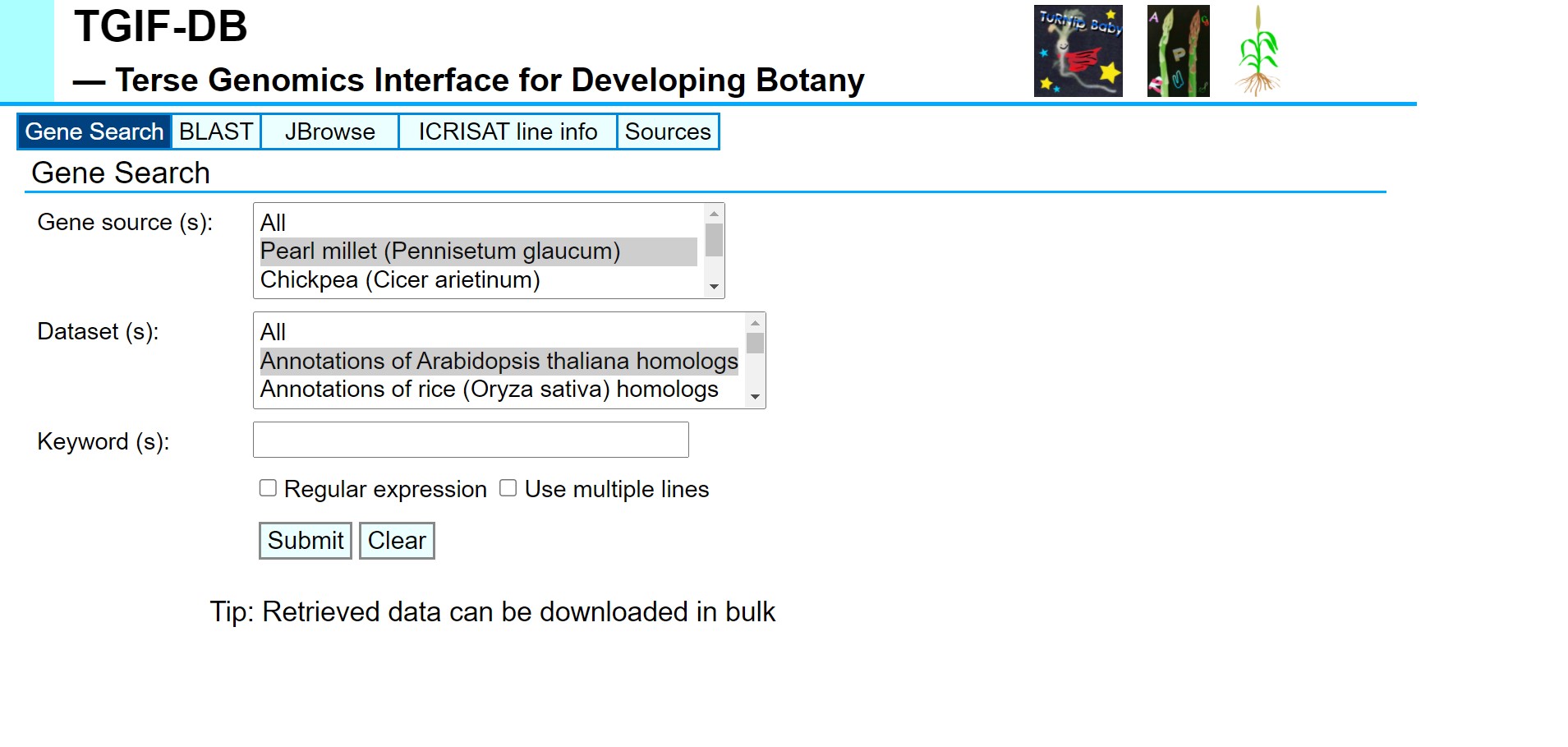The height and width of the screenshot is (747, 1568).
Task: Click Dataset list scroll-up arrow
Action: click(x=755, y=323)
